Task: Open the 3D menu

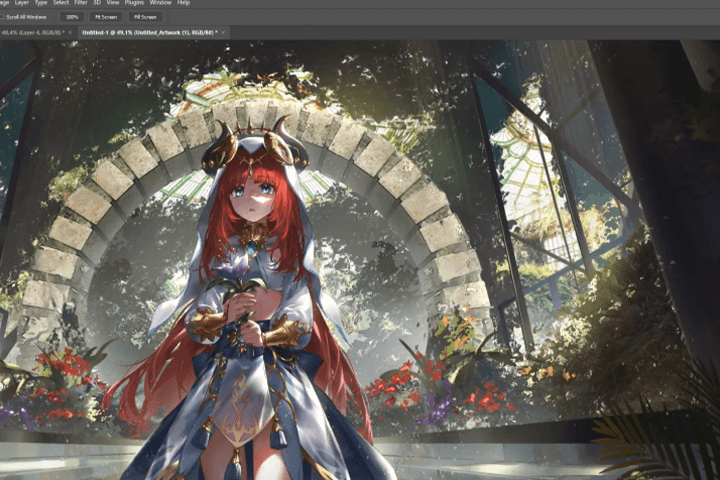Action: (97, 2)
